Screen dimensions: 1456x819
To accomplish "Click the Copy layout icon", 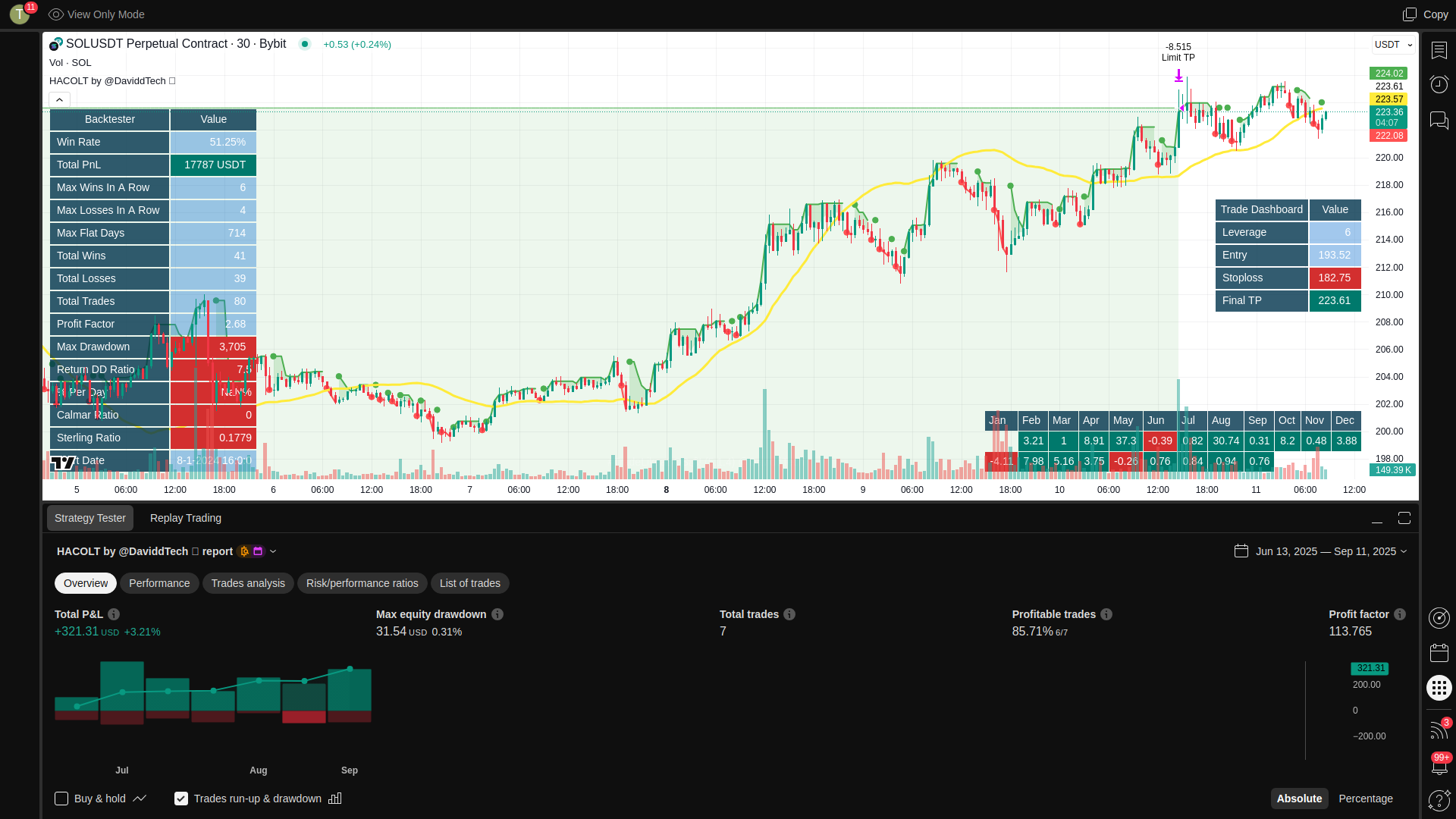I will (1410, 14).
